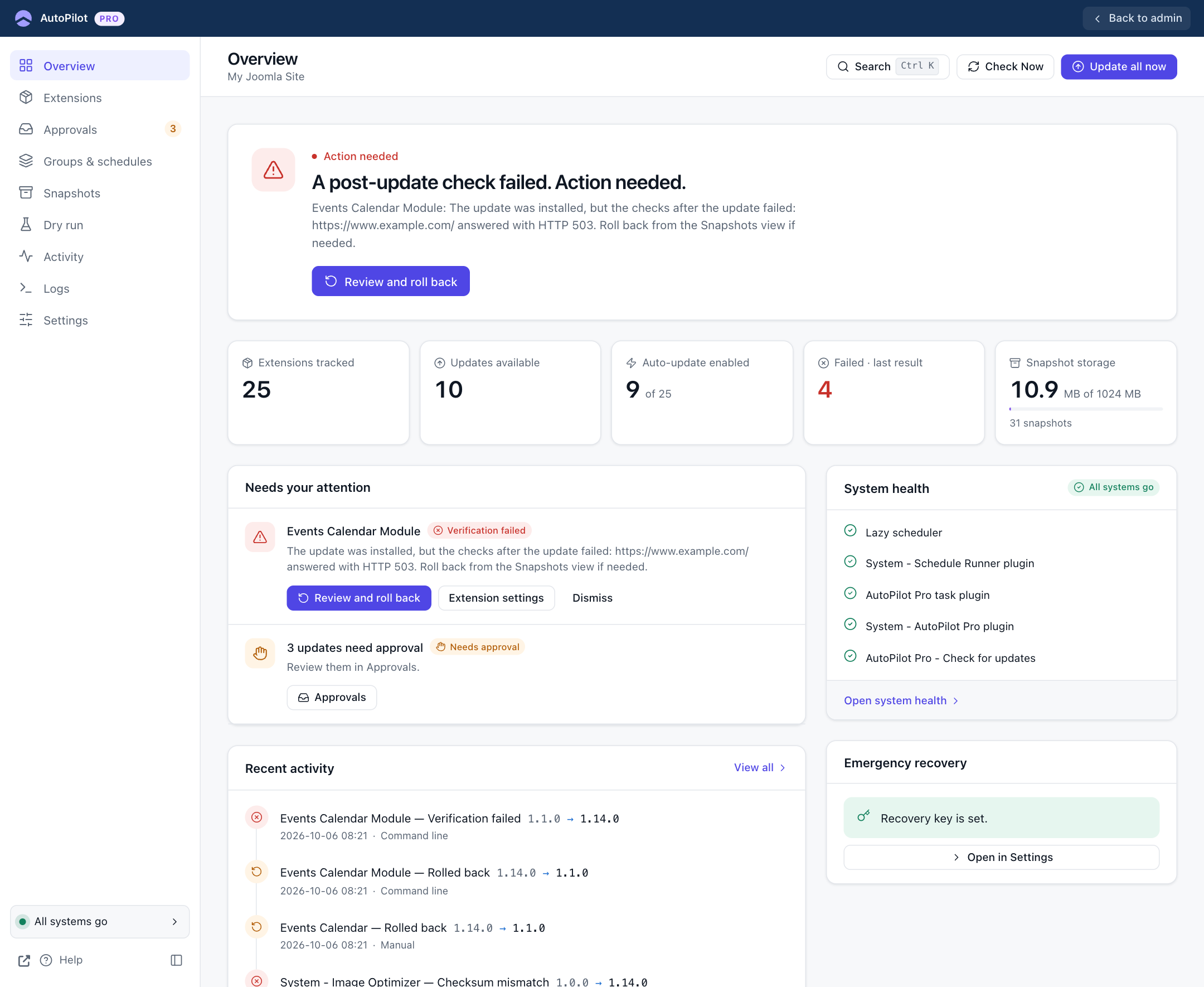Click Review and roll back under Needs your attention
The width and height of the screenshot is (1204, 987).
[x=358, y=598]
